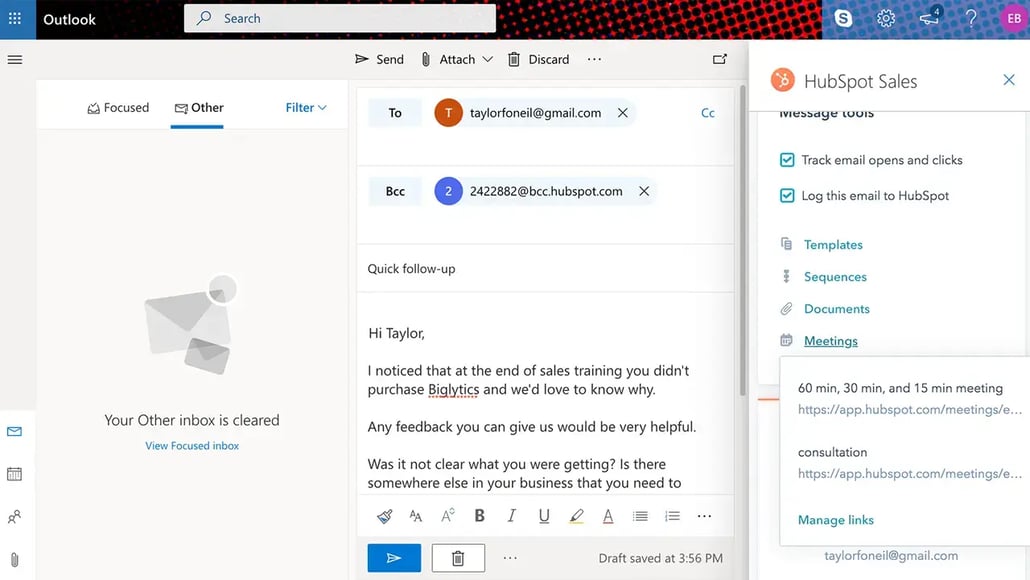
Task: Click the Bcc button
Action: tap(395, 191)
